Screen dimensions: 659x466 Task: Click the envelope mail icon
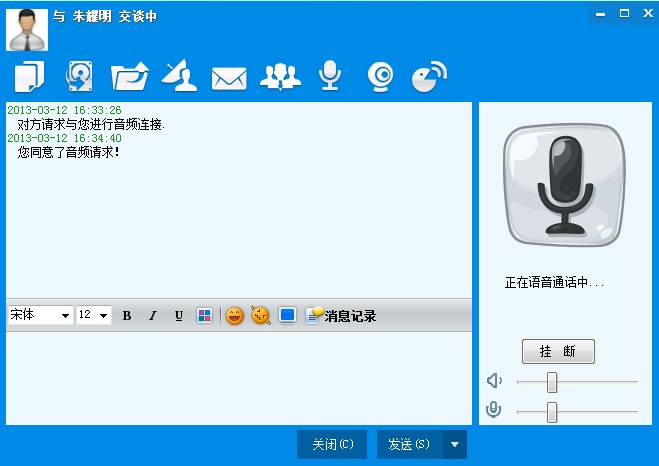pyautogui.click(x=229, y=79)
